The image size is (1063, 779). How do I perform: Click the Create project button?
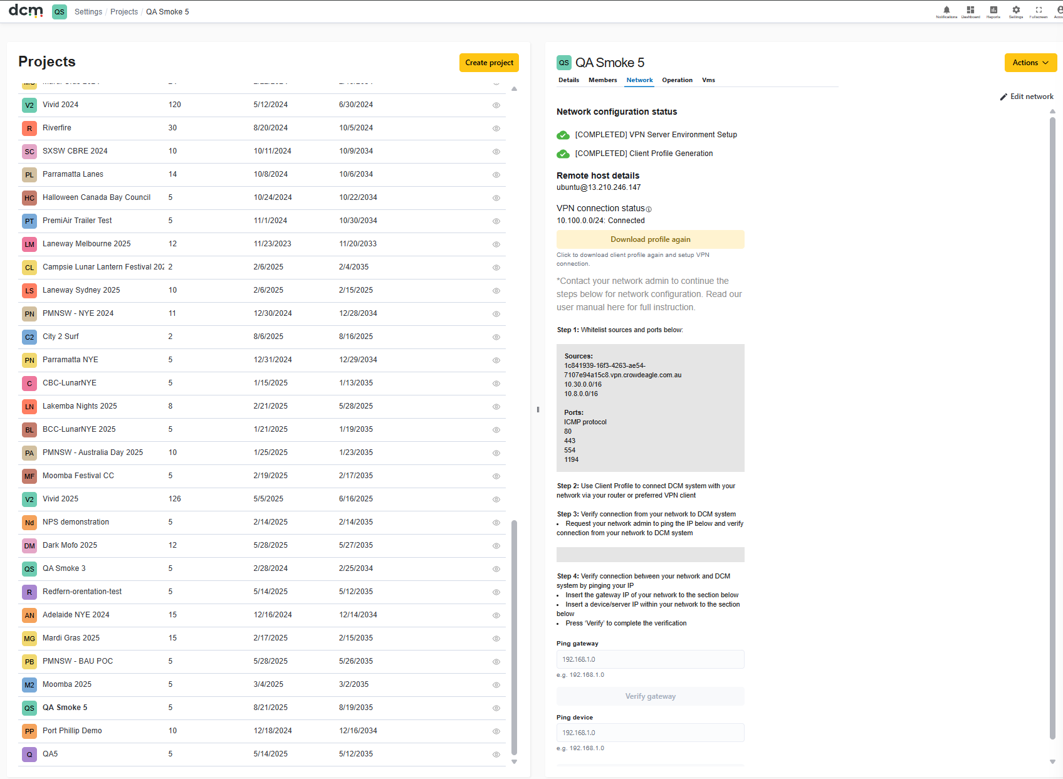[x=489, y=62]
